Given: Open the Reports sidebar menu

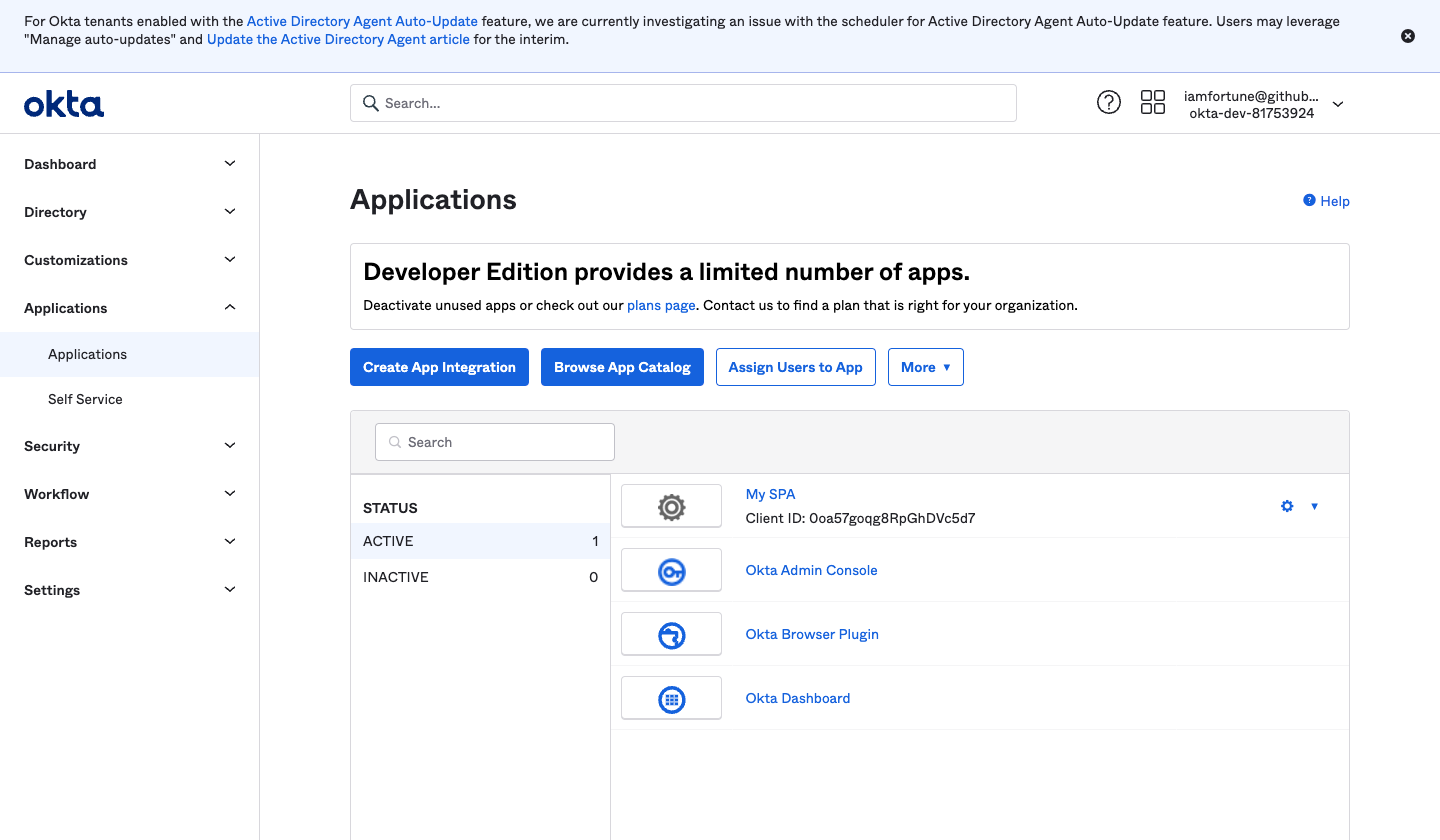Looking at the screenshot, I should [129, 541].
